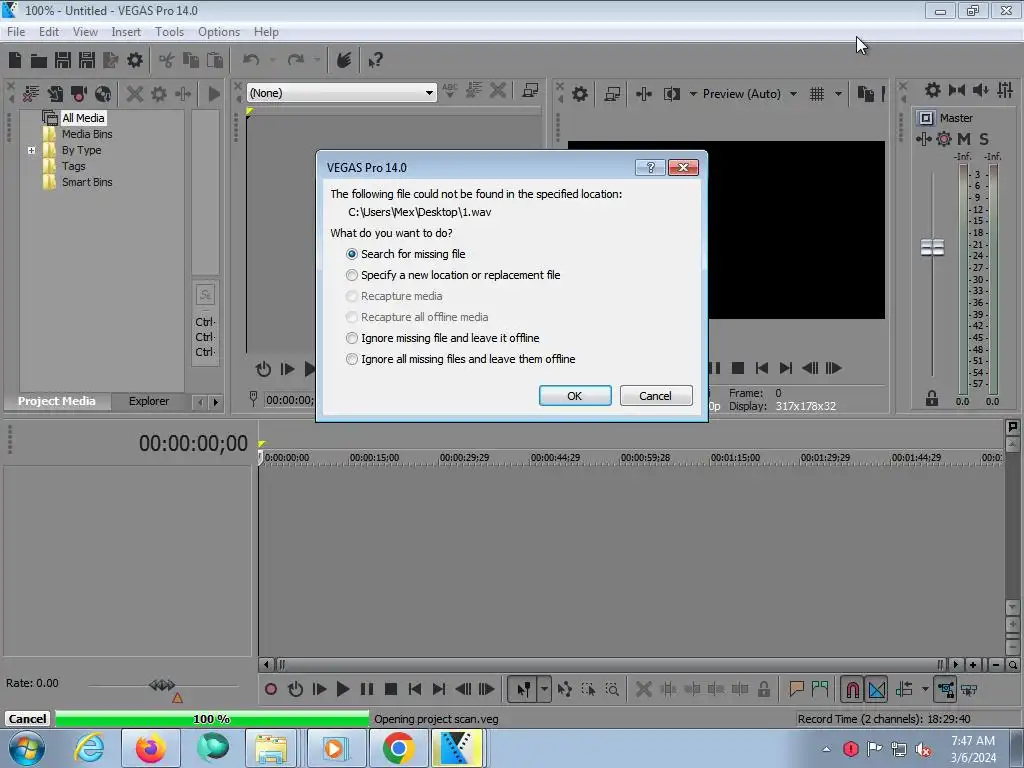Click the 00:00:15;00 mark on the ruler
The height and width of the screenshot is (768, 1024).
coord(374,458)
